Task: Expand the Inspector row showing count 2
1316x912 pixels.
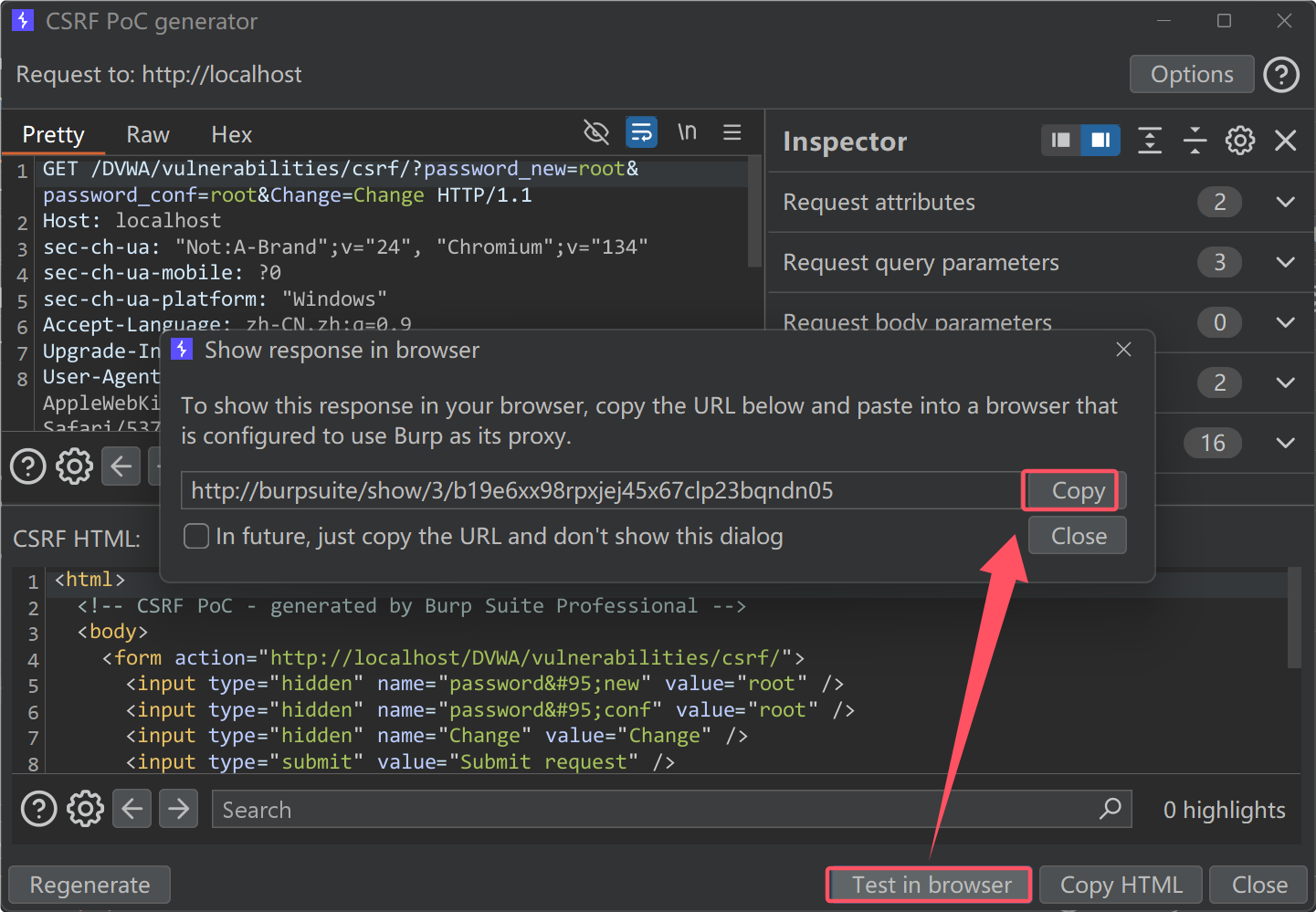Action: click(1285, 383)
